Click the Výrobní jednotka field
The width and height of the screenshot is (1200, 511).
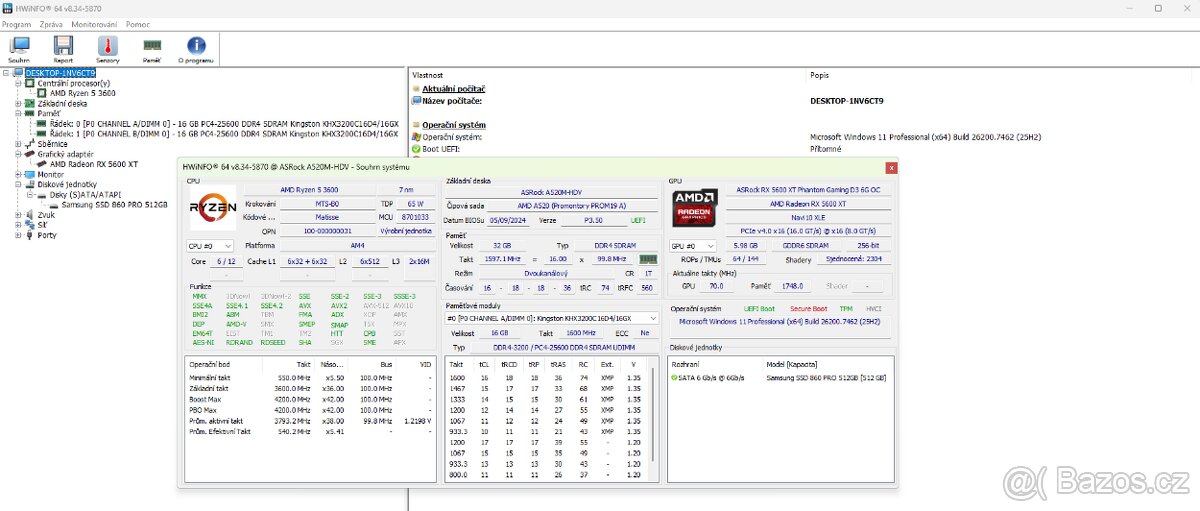tap(405, 230)
